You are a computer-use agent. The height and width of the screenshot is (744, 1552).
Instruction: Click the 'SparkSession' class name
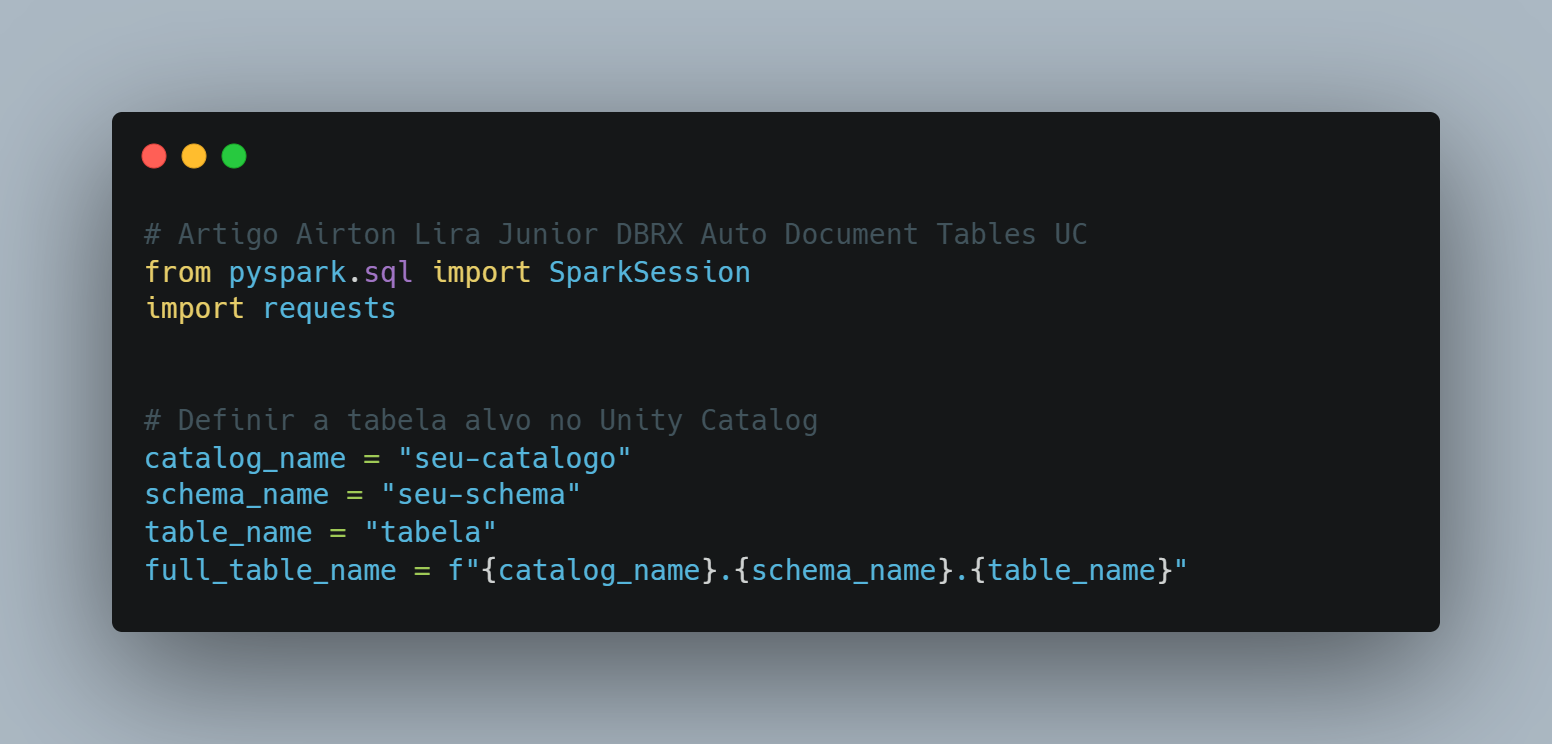pyautogui.click(x=649, y=273)
